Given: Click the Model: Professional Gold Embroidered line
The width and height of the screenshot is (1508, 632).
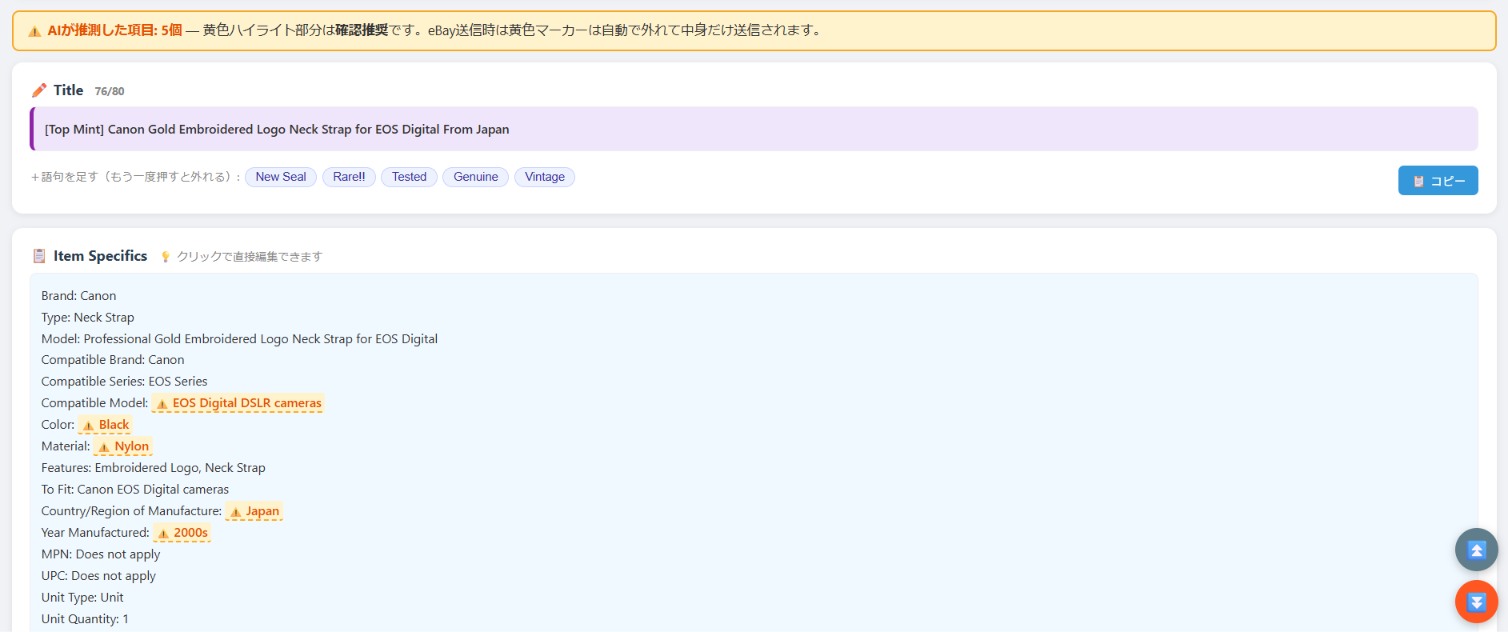Looking at the screenshot, I should point(240,339).
